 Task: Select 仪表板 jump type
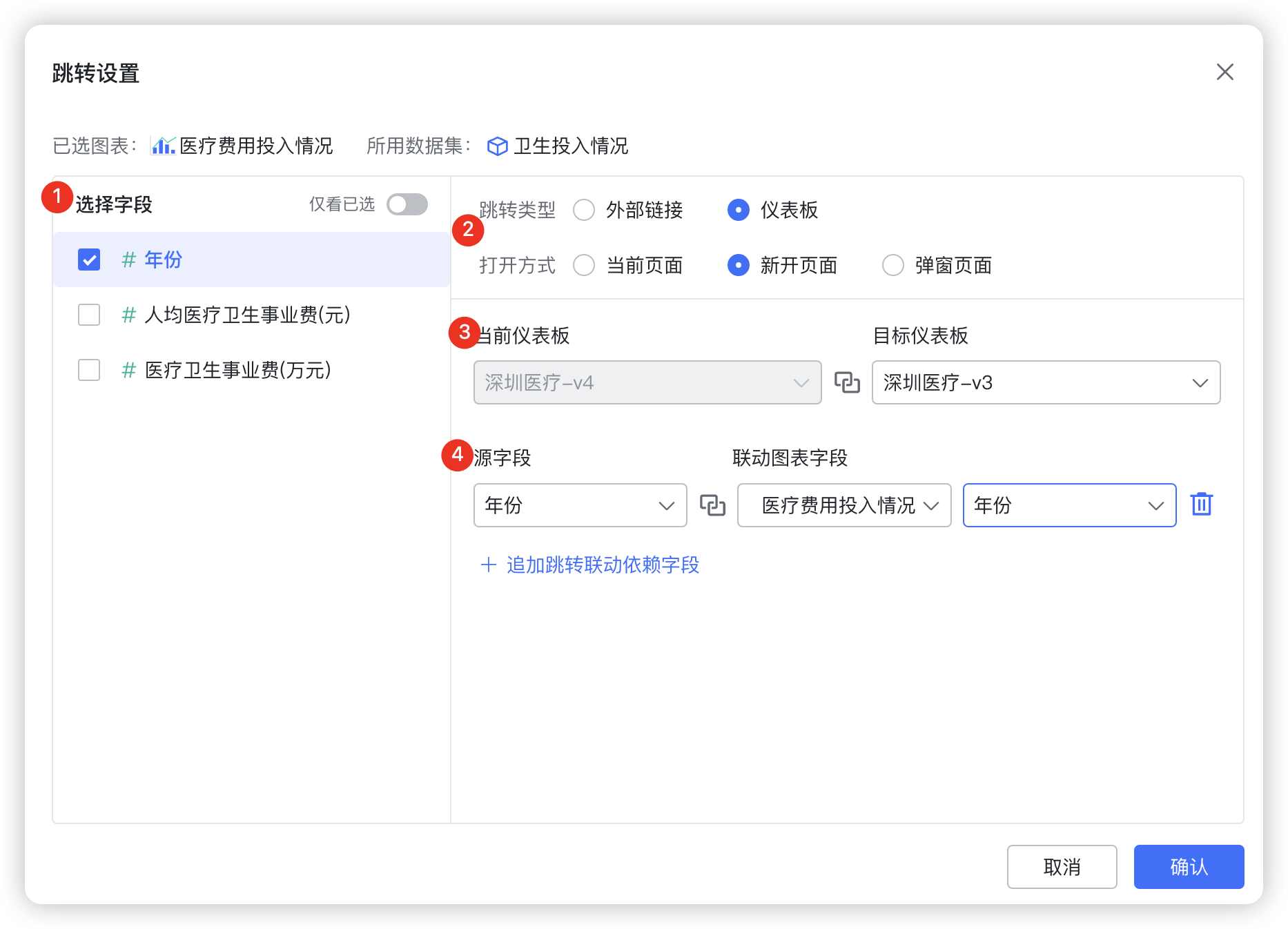point(739,210)
